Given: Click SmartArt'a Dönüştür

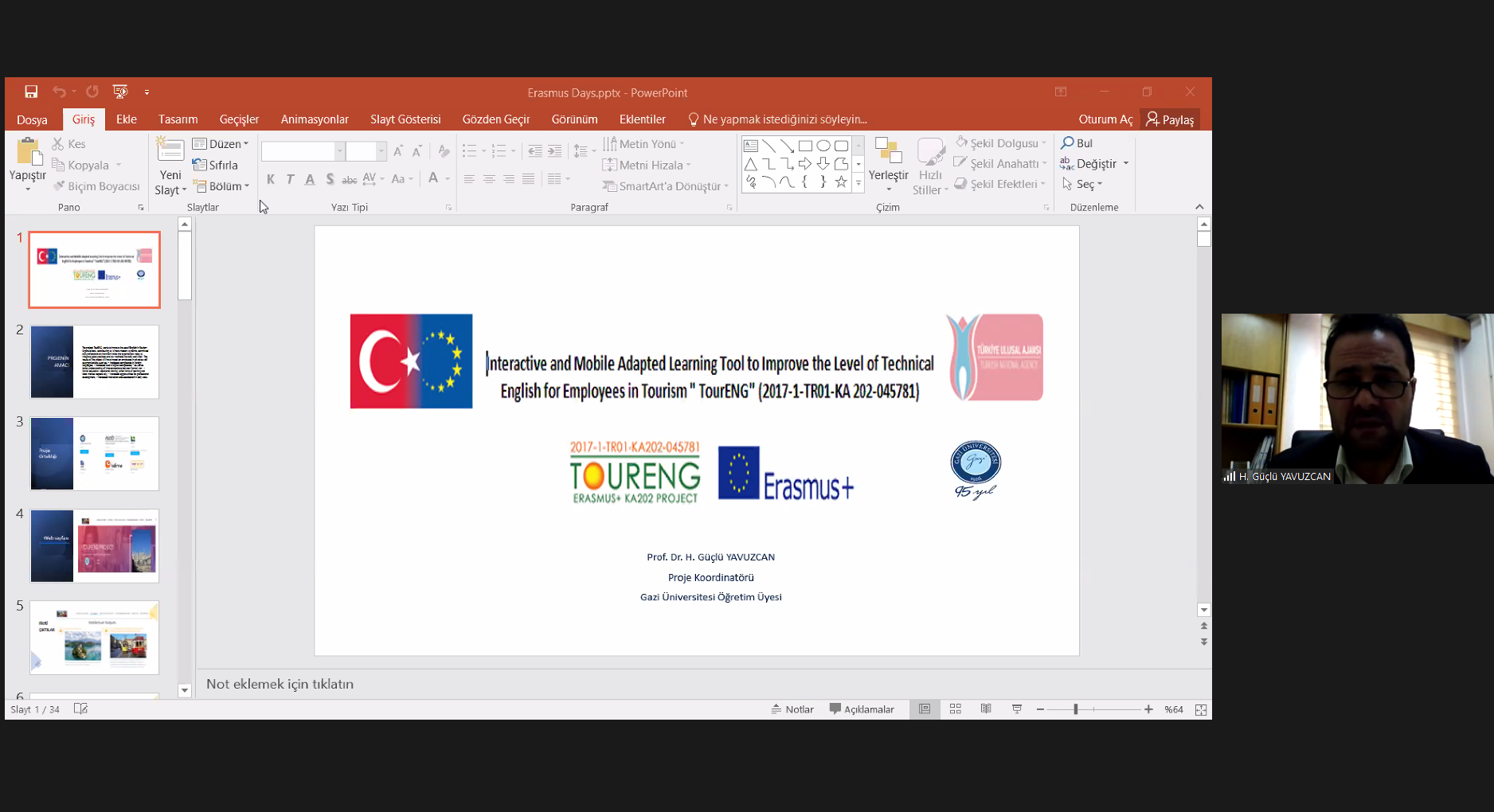Looking at the screenshot, I should pyautogui.click(x=666, y=186).
